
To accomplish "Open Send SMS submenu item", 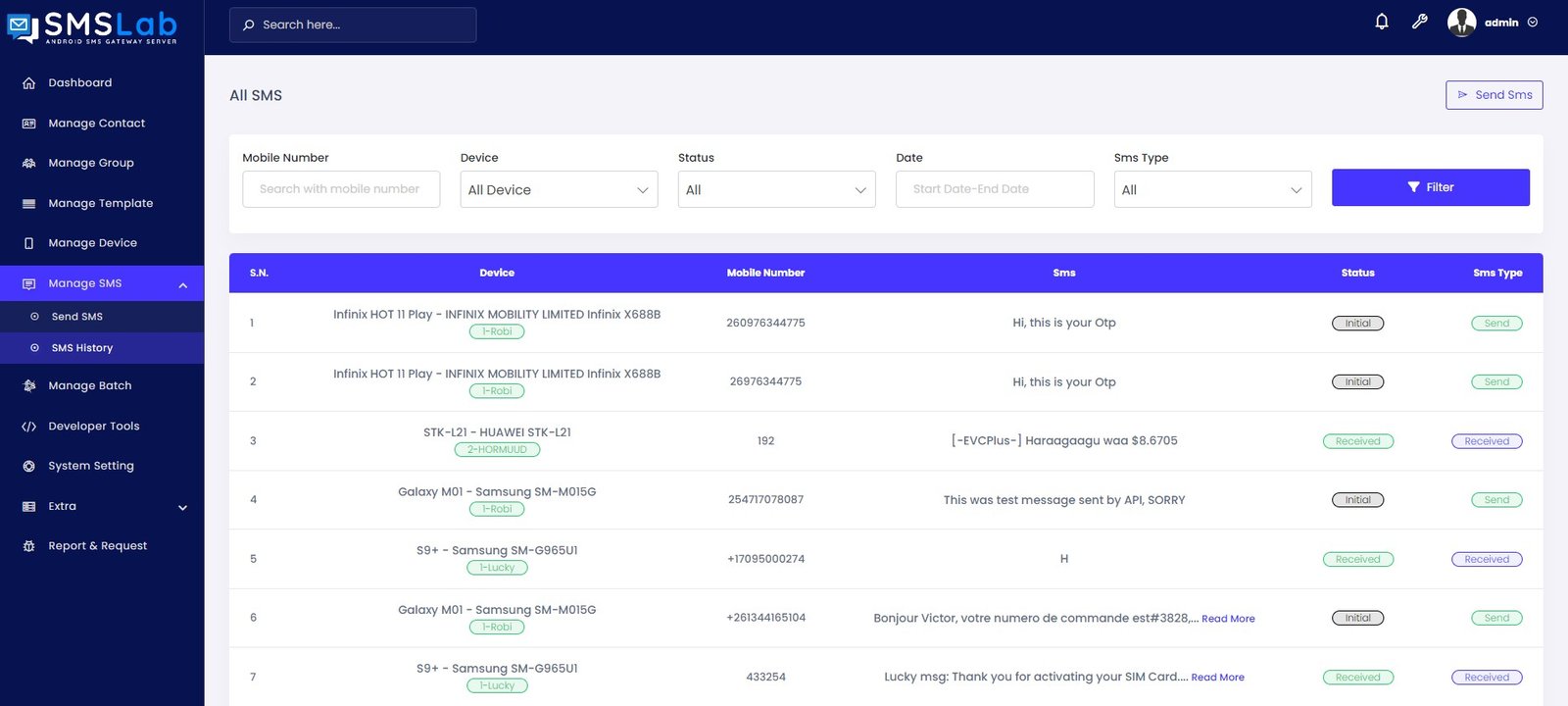I will 76,317.
